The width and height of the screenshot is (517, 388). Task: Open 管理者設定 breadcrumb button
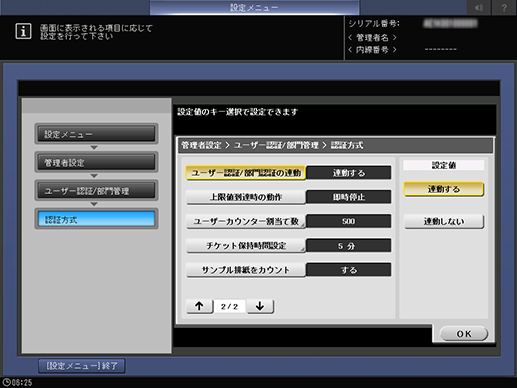[x=96, y=162]
